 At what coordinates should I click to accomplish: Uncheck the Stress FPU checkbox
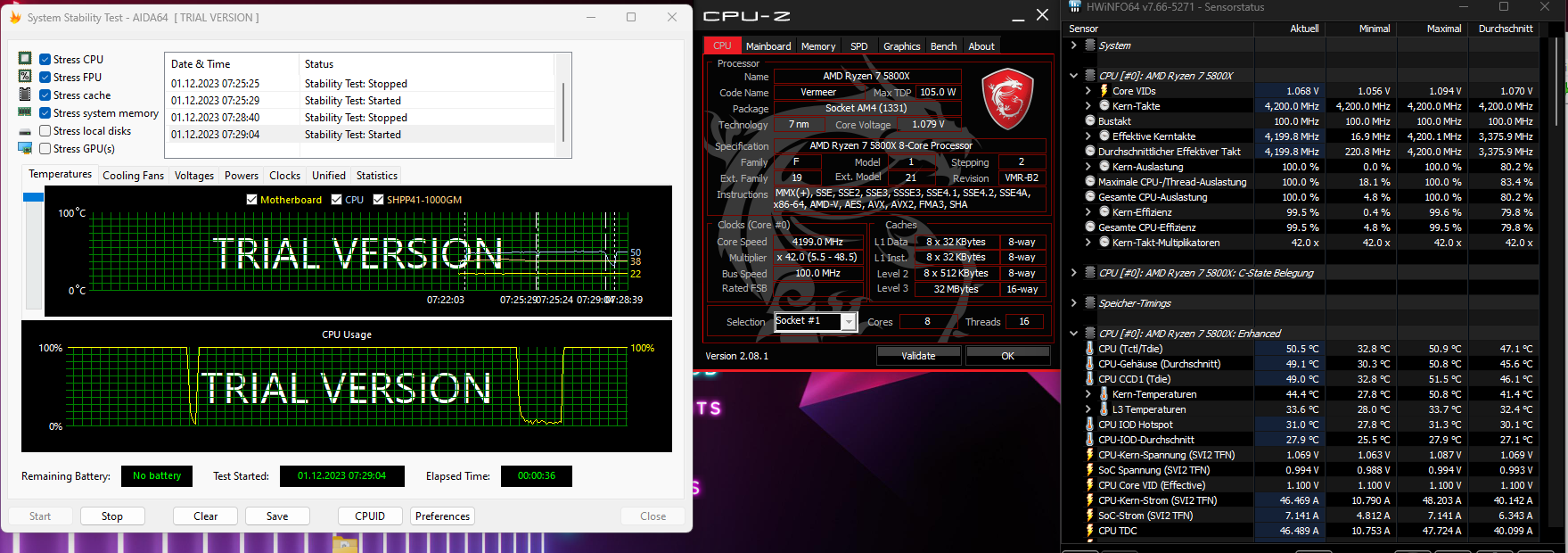point(45,78)
